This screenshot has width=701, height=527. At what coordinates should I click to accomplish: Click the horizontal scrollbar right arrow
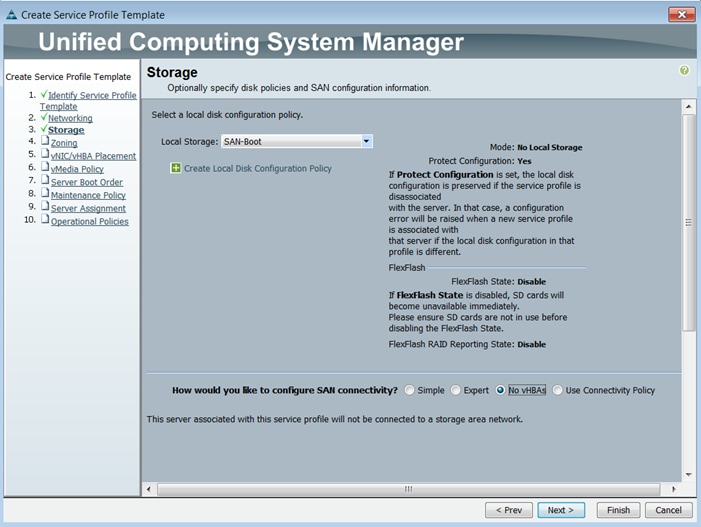(x=673, y=489)
